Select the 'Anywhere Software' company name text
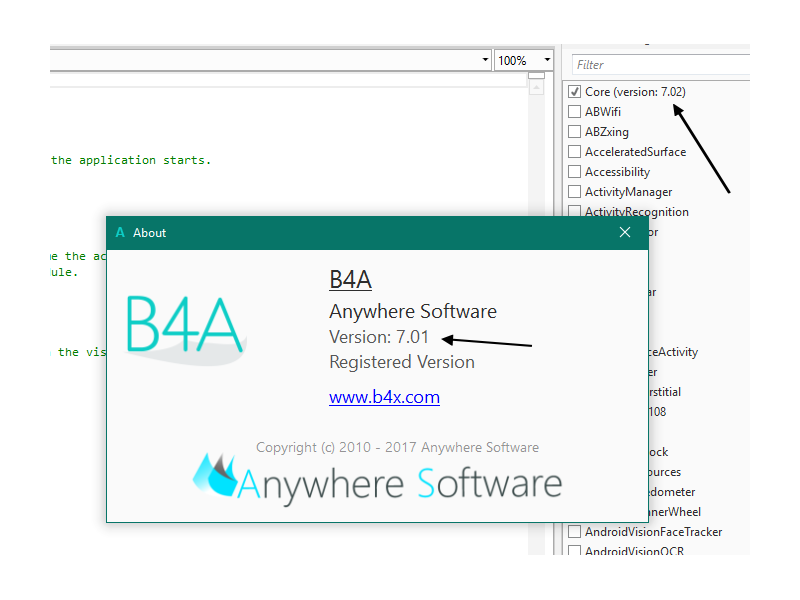The height and width of the screenshot is (600, 800). 413,311
